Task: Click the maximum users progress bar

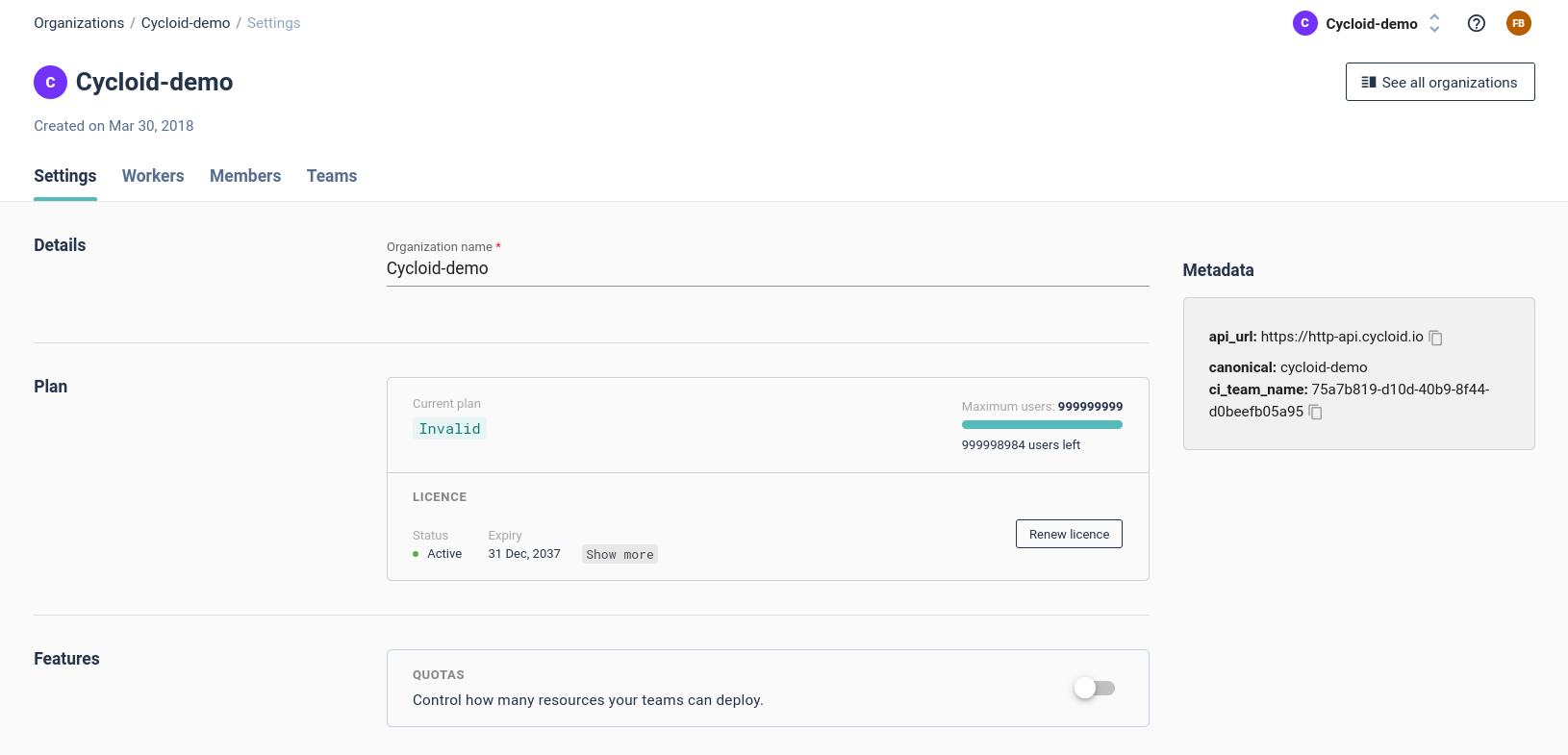Action: coord(1042,425)
